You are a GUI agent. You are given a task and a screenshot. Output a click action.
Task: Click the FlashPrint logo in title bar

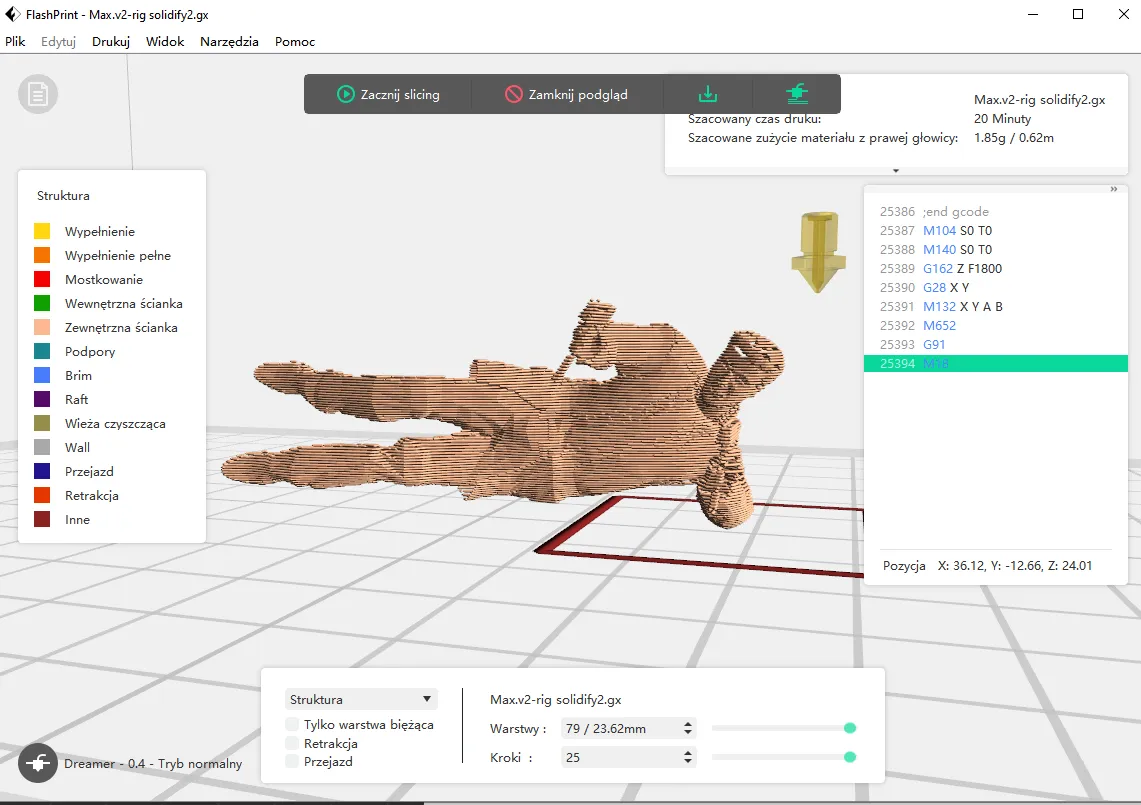12,15
